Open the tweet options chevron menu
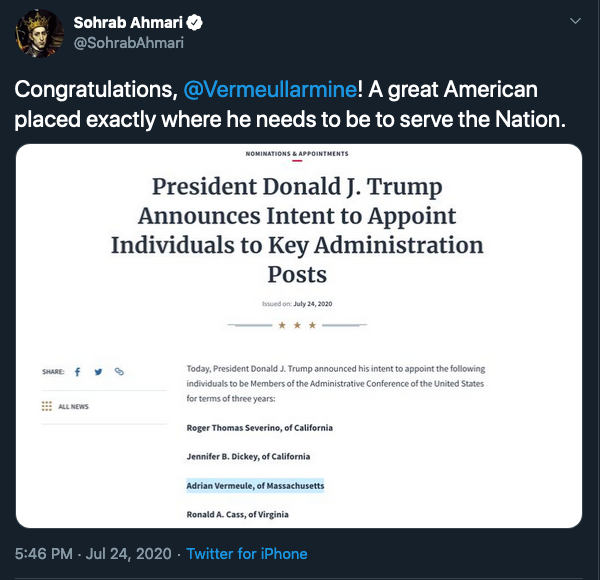 tap(574, 21)
